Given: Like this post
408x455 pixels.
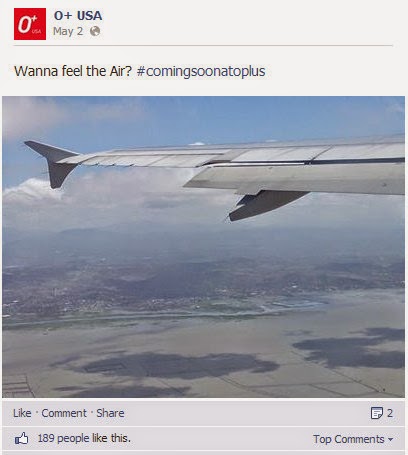Looking at the screenshot, I should point(22,413).
